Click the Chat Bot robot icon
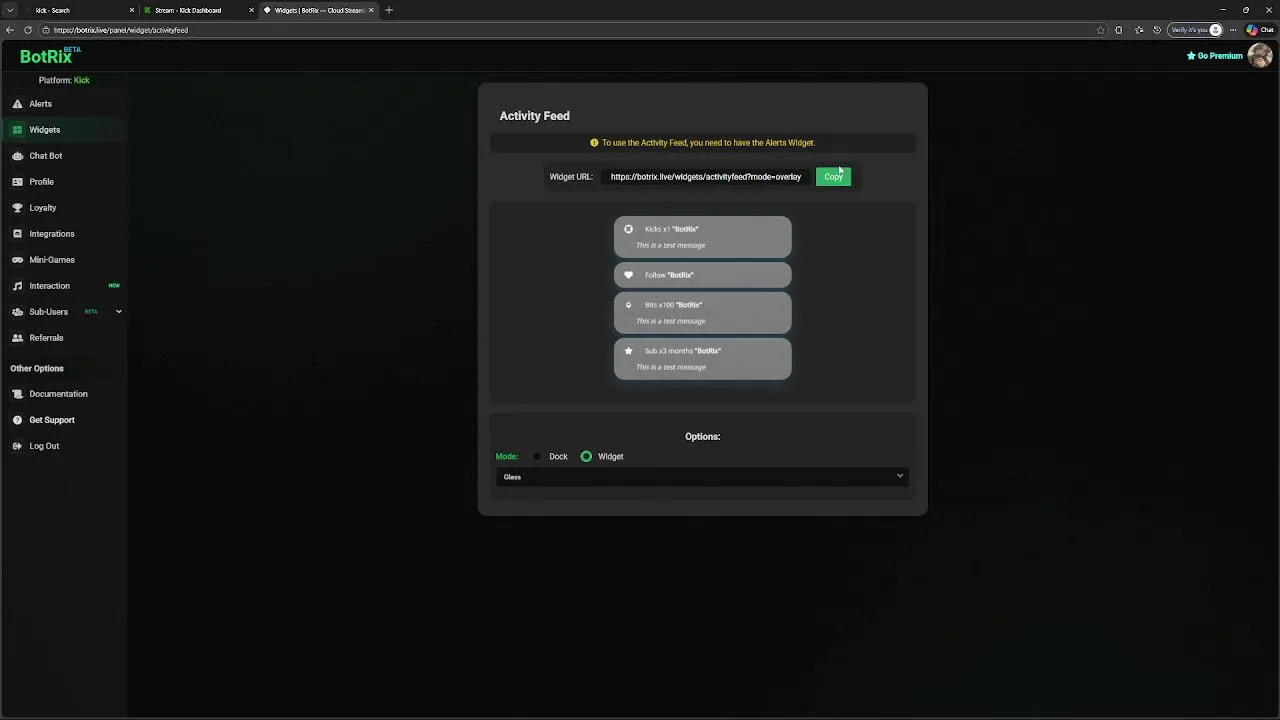Screen dimensions: 1280x720 point(17,156)
